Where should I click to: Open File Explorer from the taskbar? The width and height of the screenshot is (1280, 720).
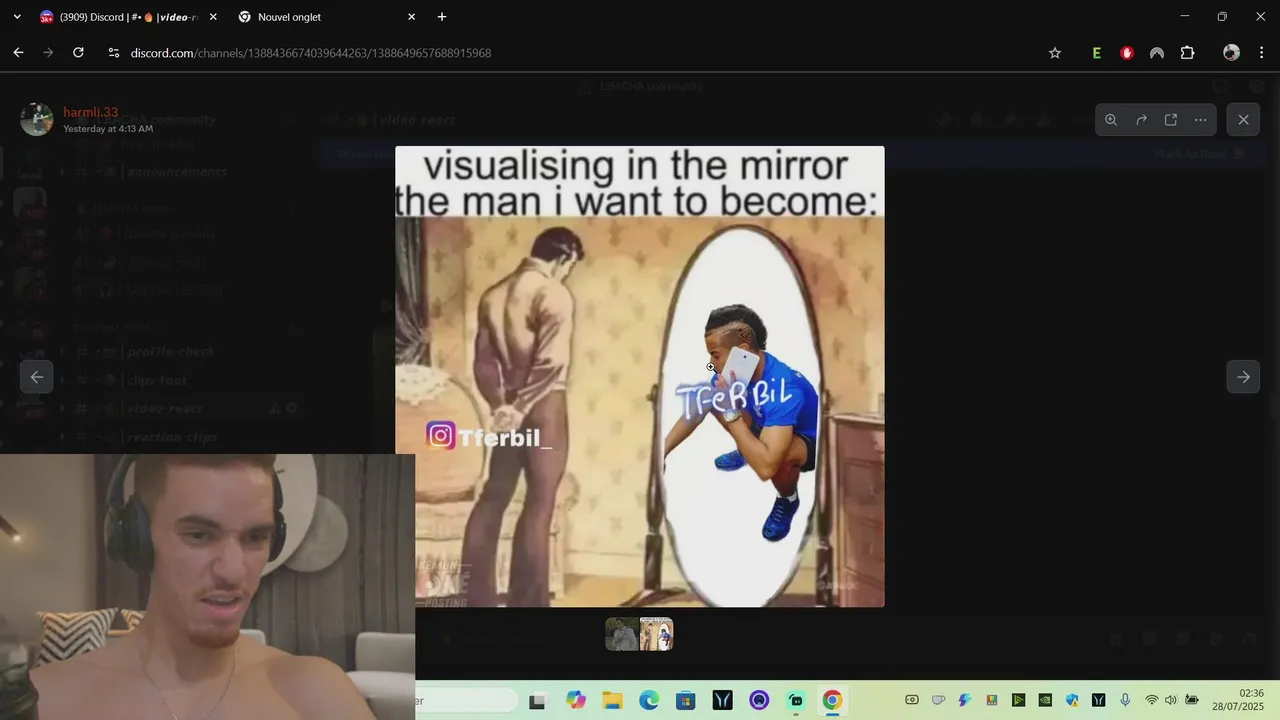pos(612,701)
